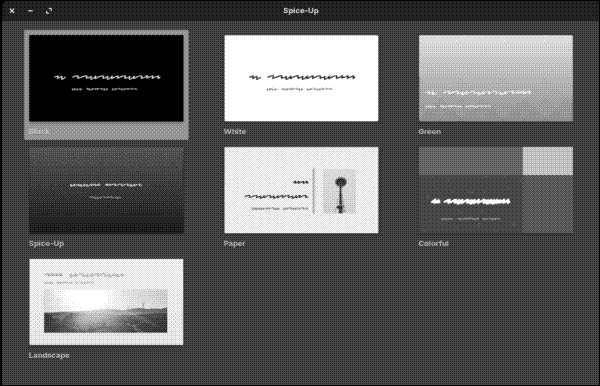The height and width of the screenshot is (386, 600).
Task: Click the Black template label
Action: [39, 132]
